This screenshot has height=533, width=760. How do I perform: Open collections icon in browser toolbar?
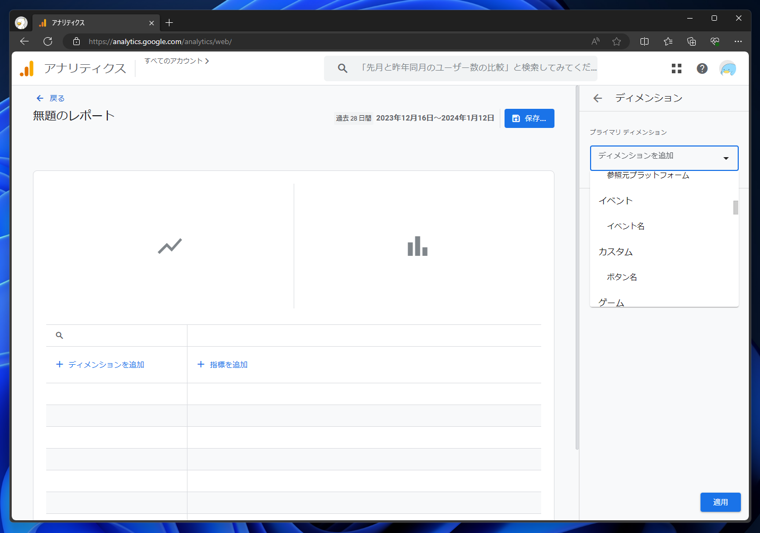(691, 42)
